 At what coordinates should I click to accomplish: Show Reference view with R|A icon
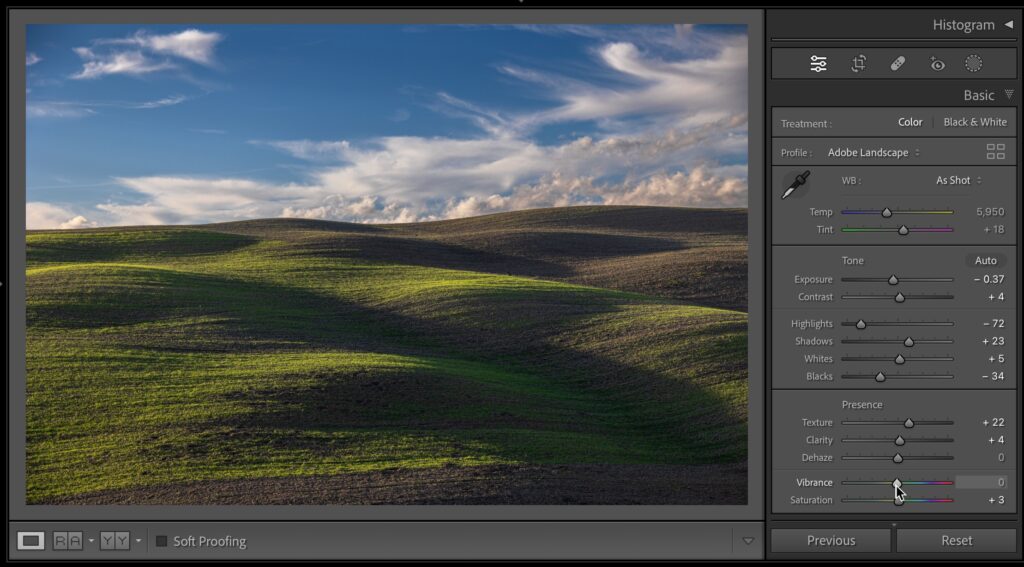point(68,541)
